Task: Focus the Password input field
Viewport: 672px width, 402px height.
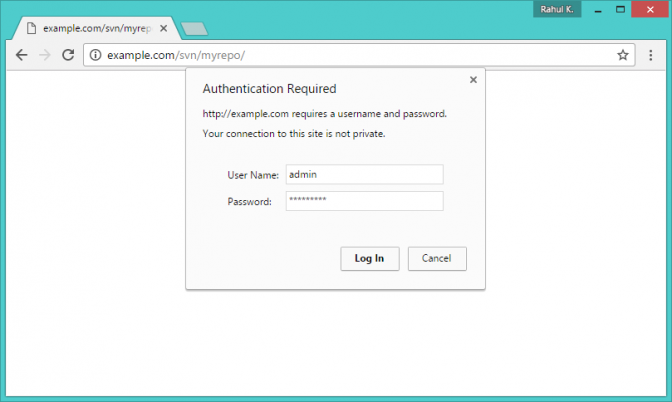Action: (x=365, y=201)
